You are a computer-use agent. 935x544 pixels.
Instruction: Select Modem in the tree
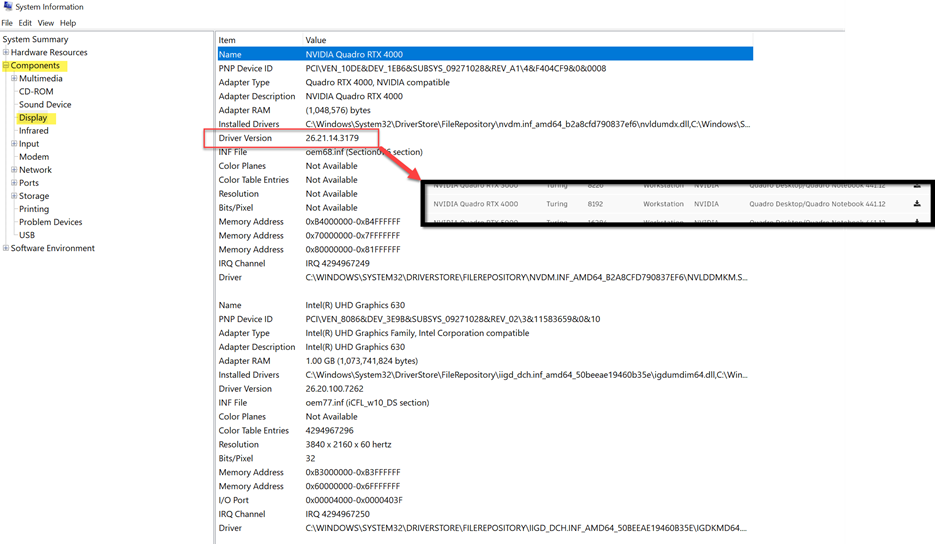34,157
